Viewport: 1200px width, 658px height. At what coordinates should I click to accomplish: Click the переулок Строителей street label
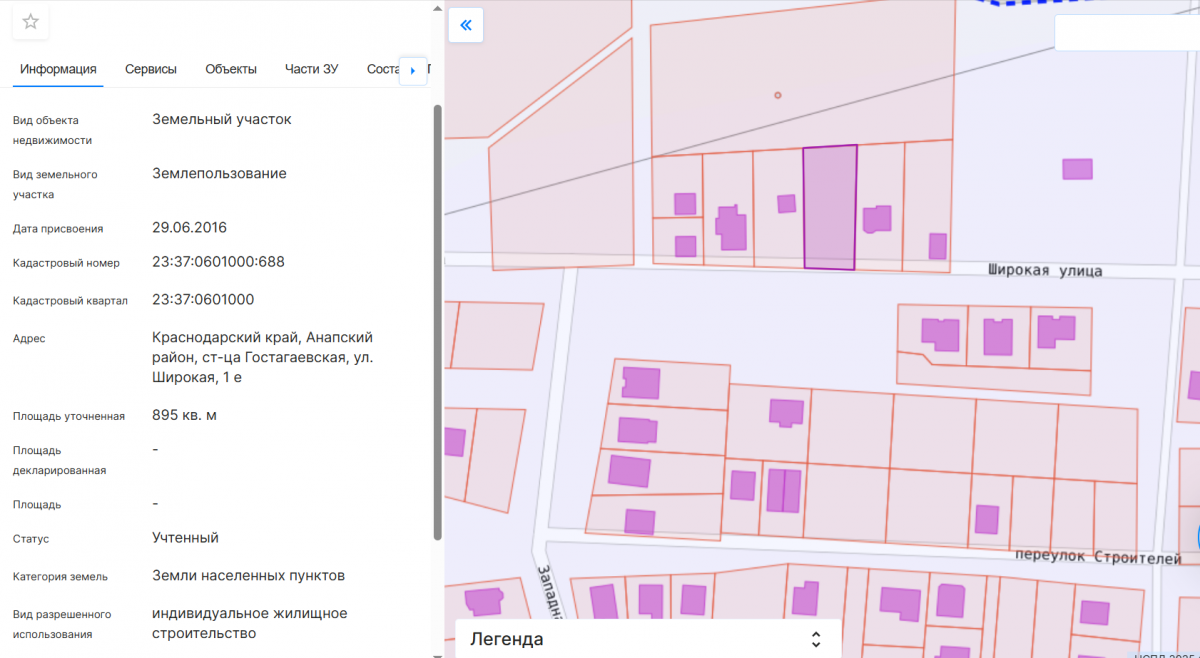click(1097, 558)
